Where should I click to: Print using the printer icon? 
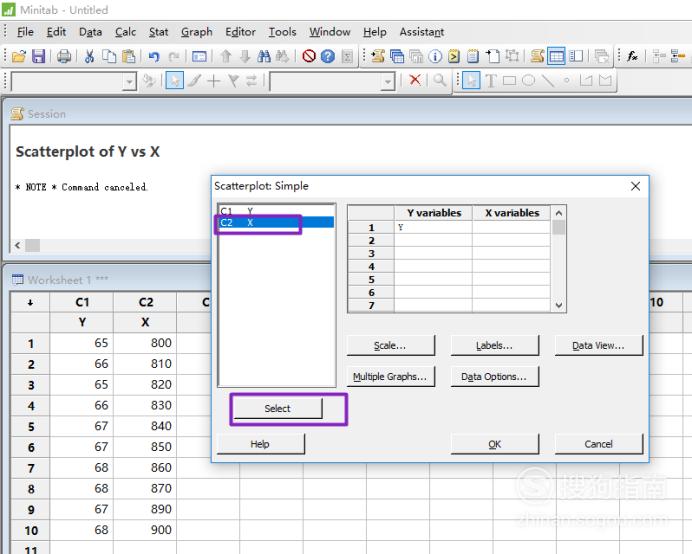click(x=64, y=57)
